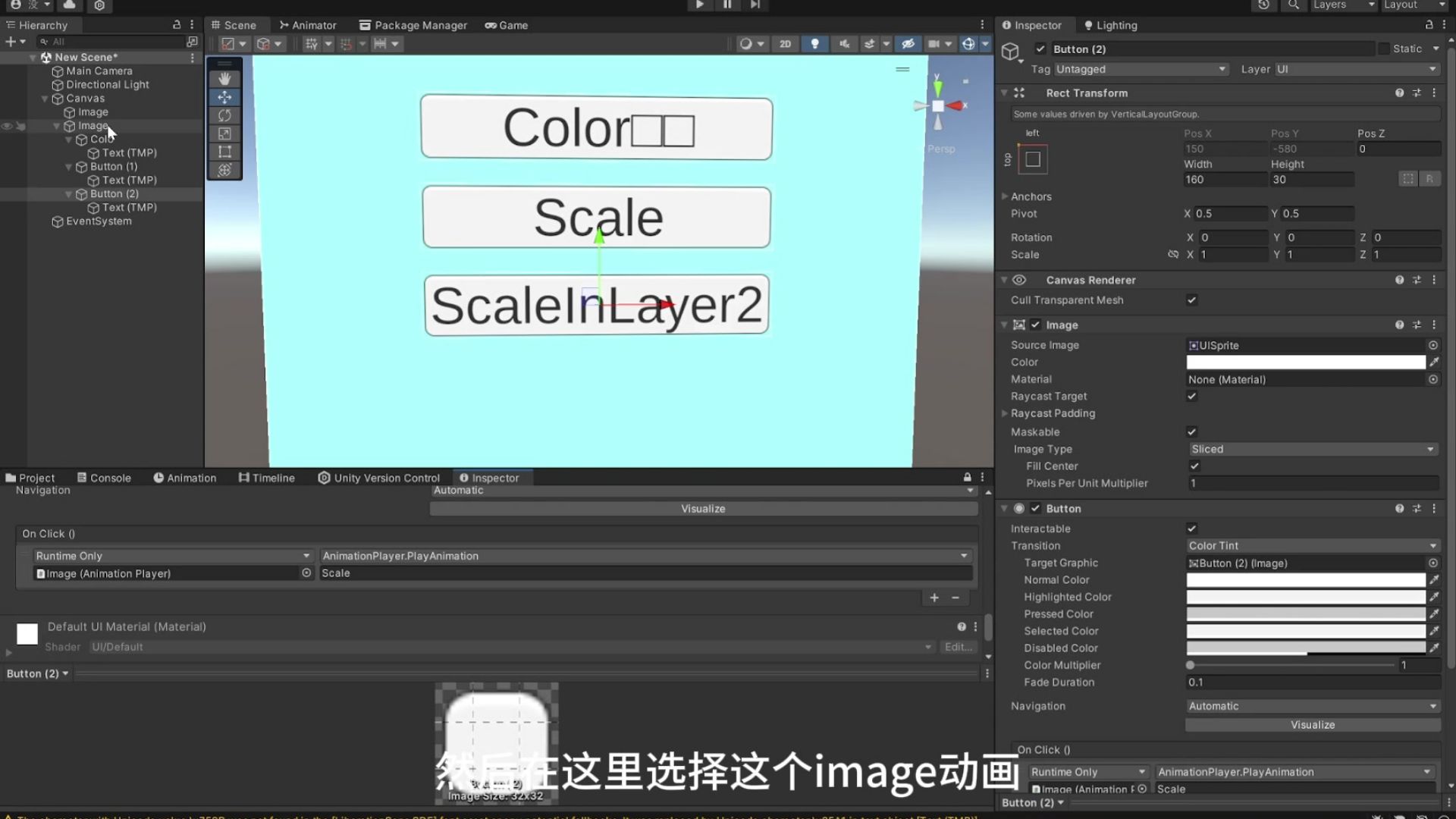Toggle scene audio icon
Image resolution: width=1456 pixels, height=819 pixels.
844,44
